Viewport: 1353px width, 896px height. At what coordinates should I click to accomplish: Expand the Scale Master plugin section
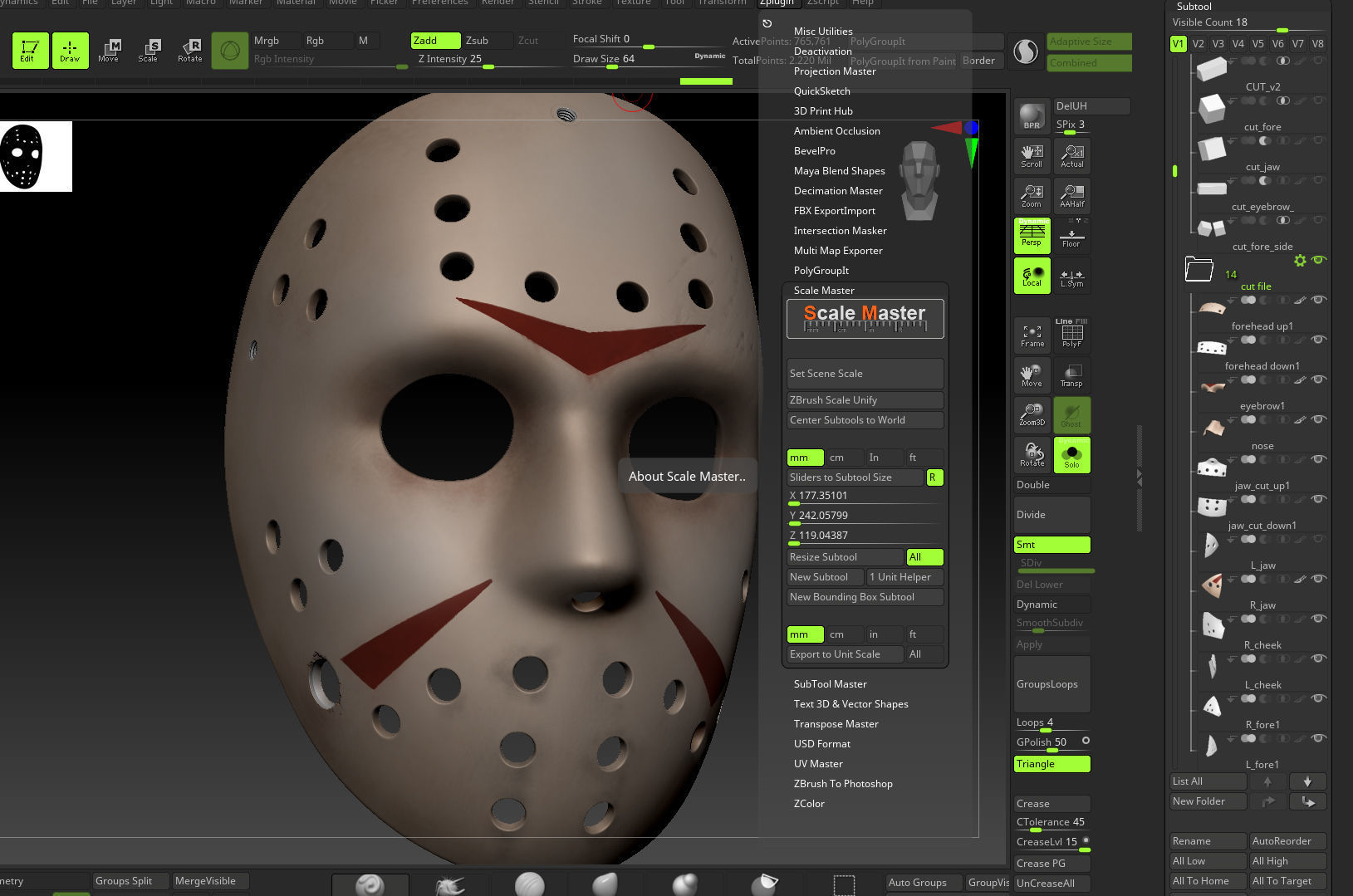click(x=824, y=291)
